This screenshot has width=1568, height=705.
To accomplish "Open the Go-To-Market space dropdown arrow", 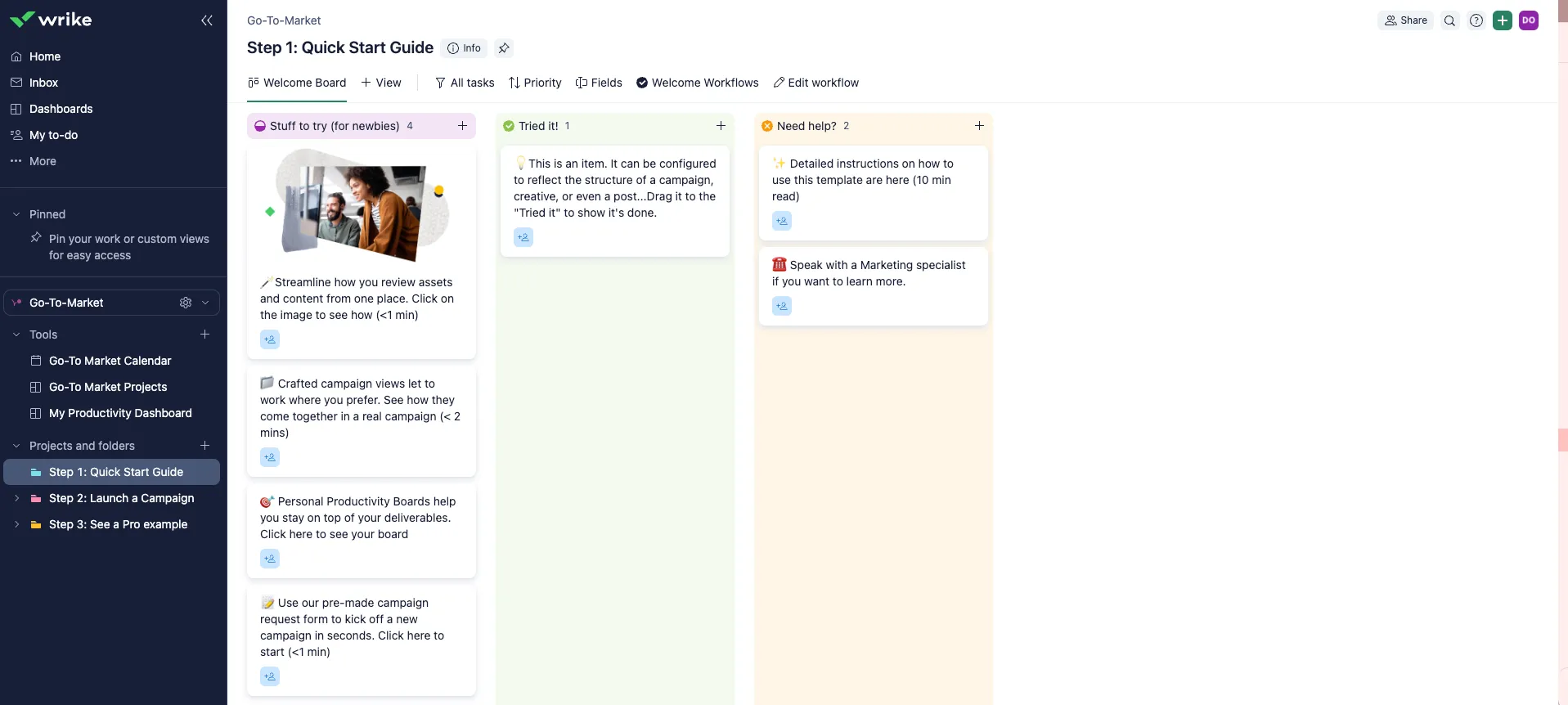I will [205, 303].
